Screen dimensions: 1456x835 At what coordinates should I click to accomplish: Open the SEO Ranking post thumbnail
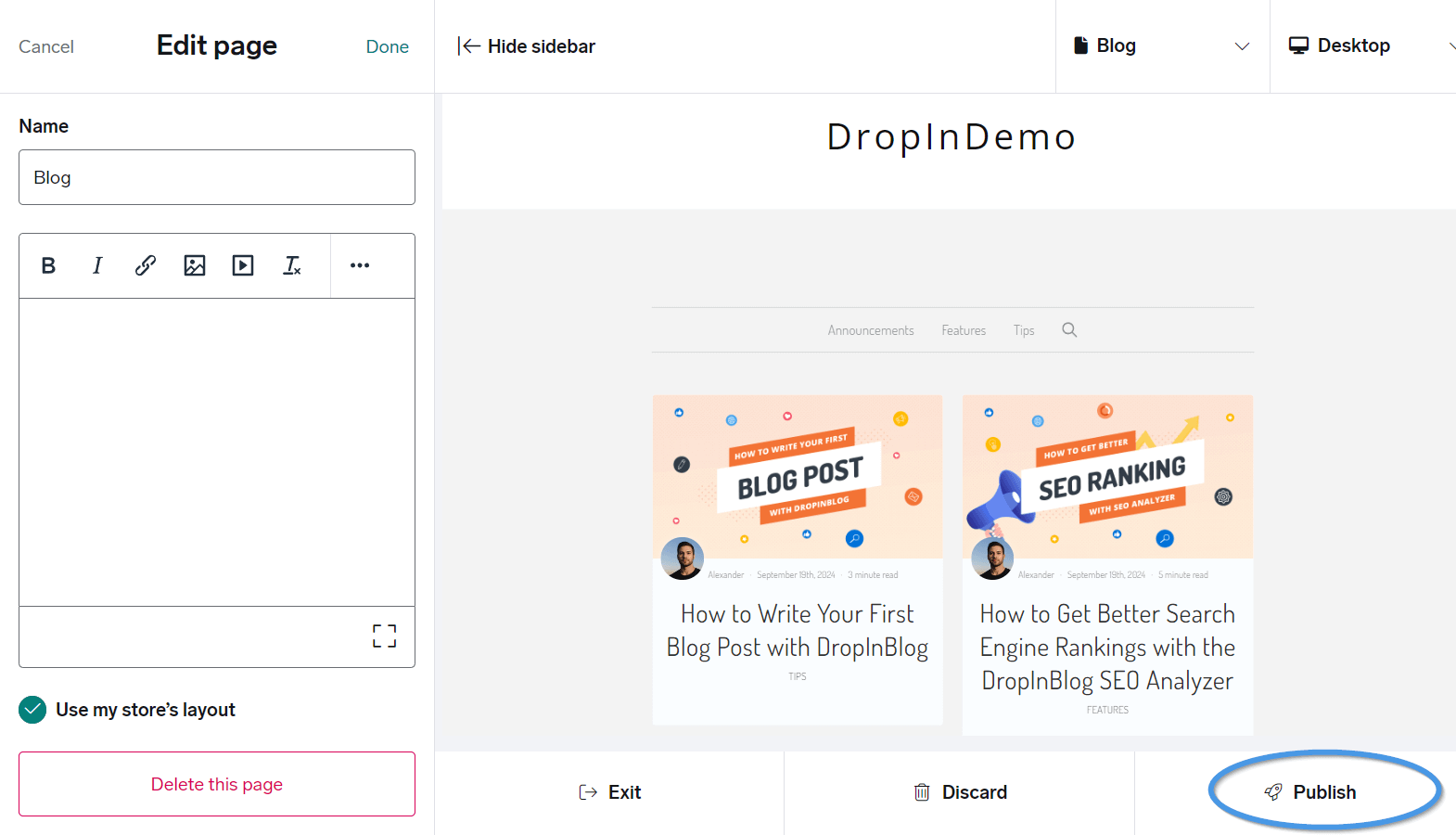[x=1107, y=477]
